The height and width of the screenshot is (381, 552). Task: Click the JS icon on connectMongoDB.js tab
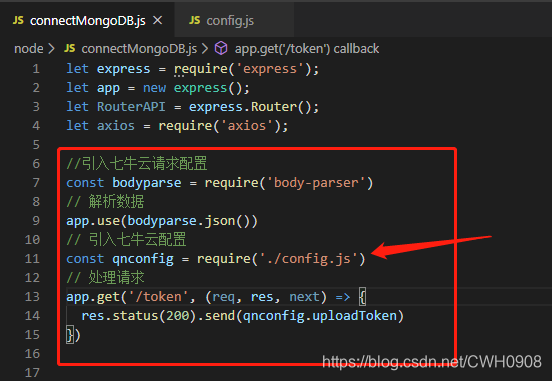click(18, 20)
